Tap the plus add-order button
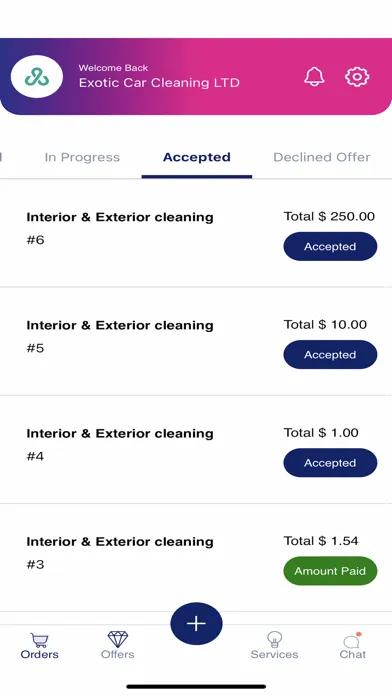The width and height of the screenshot is (392, 696). point(196,623)
